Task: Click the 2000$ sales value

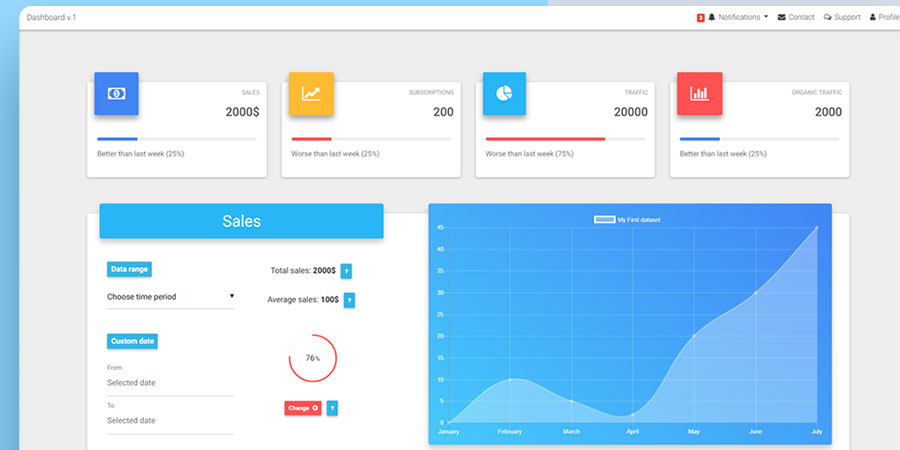Action: [242, 112]
